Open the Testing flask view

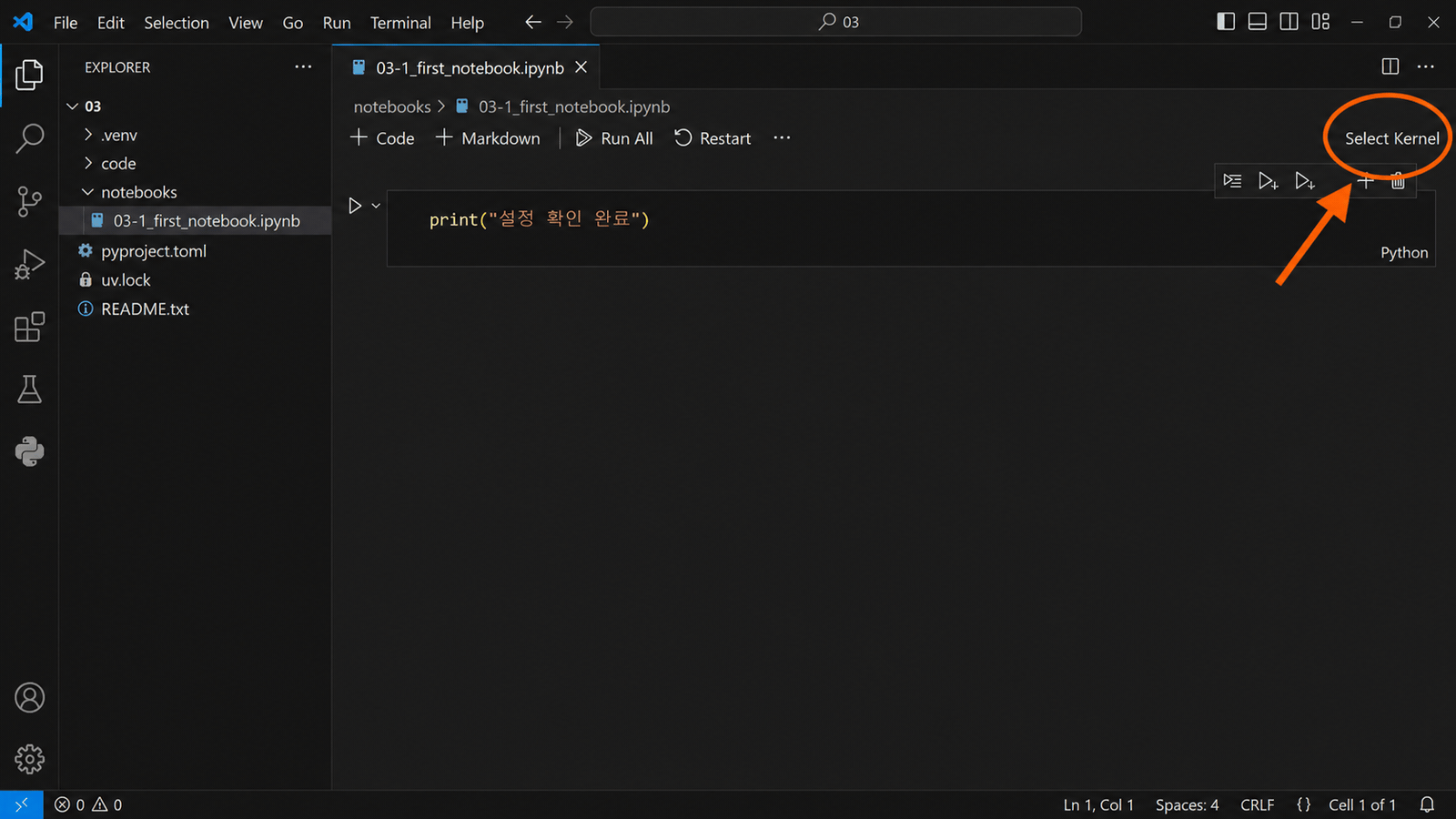29,389
